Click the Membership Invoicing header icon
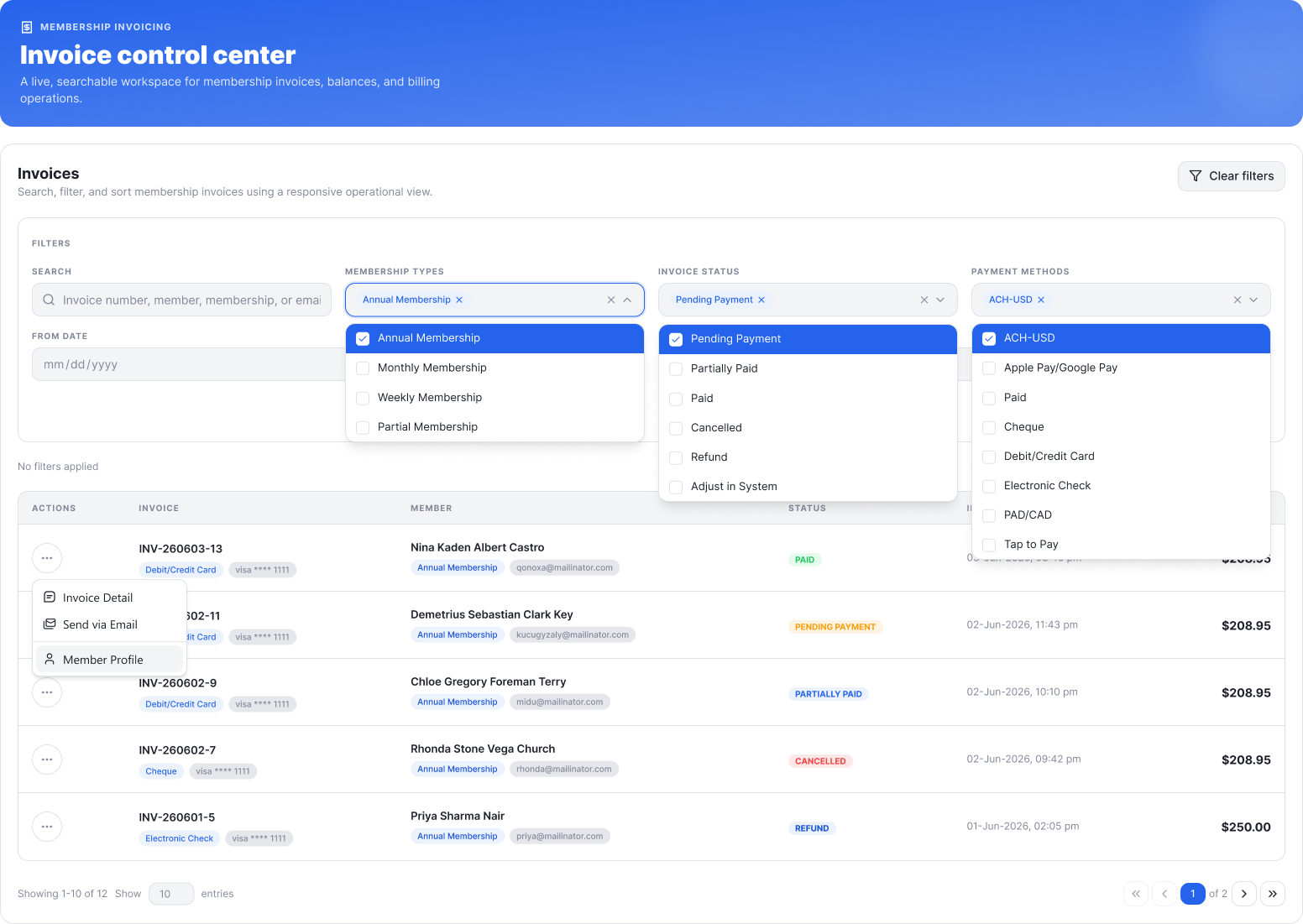The image size is (1303, 924). pyautogui.click(x=27, y=27)
